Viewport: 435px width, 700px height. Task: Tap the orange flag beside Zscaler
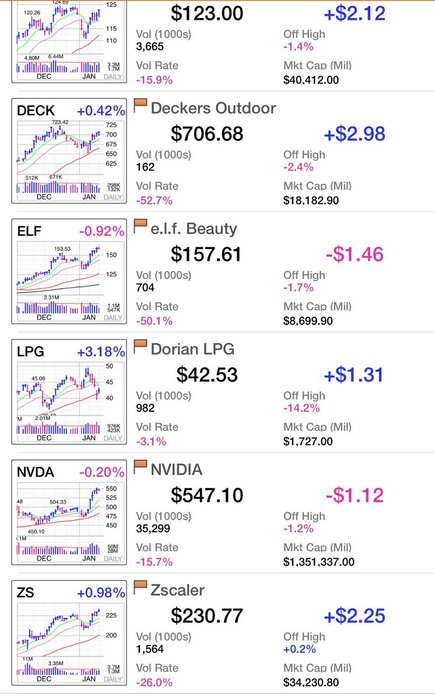click(x=140, y=588)
